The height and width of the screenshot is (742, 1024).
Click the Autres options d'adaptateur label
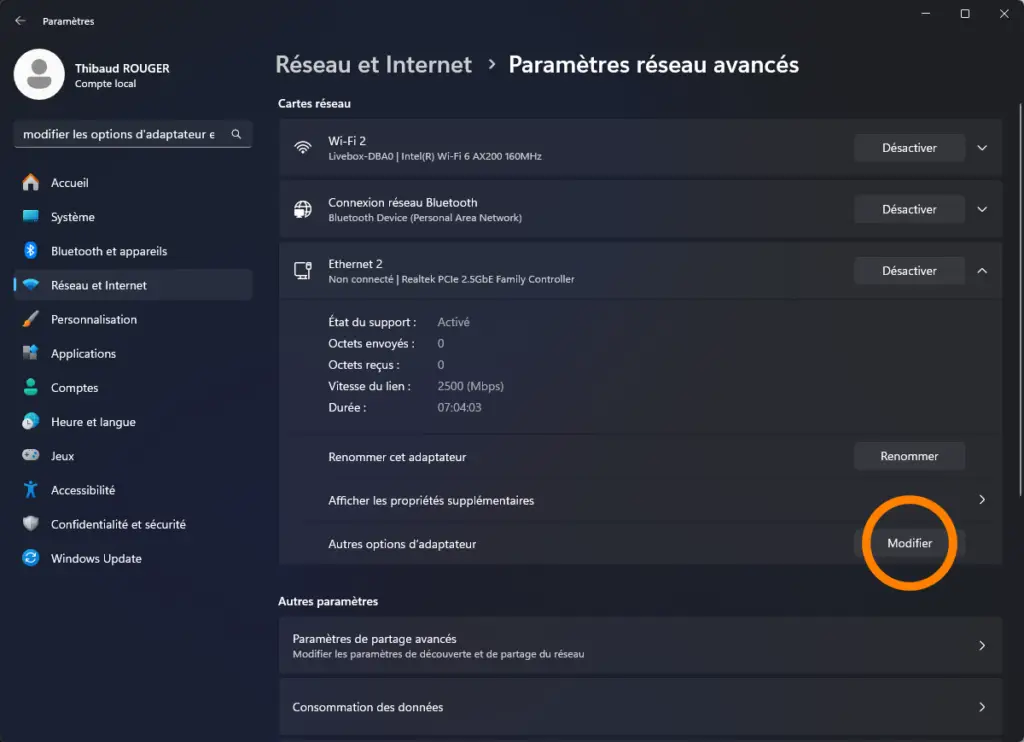point(402,544)
